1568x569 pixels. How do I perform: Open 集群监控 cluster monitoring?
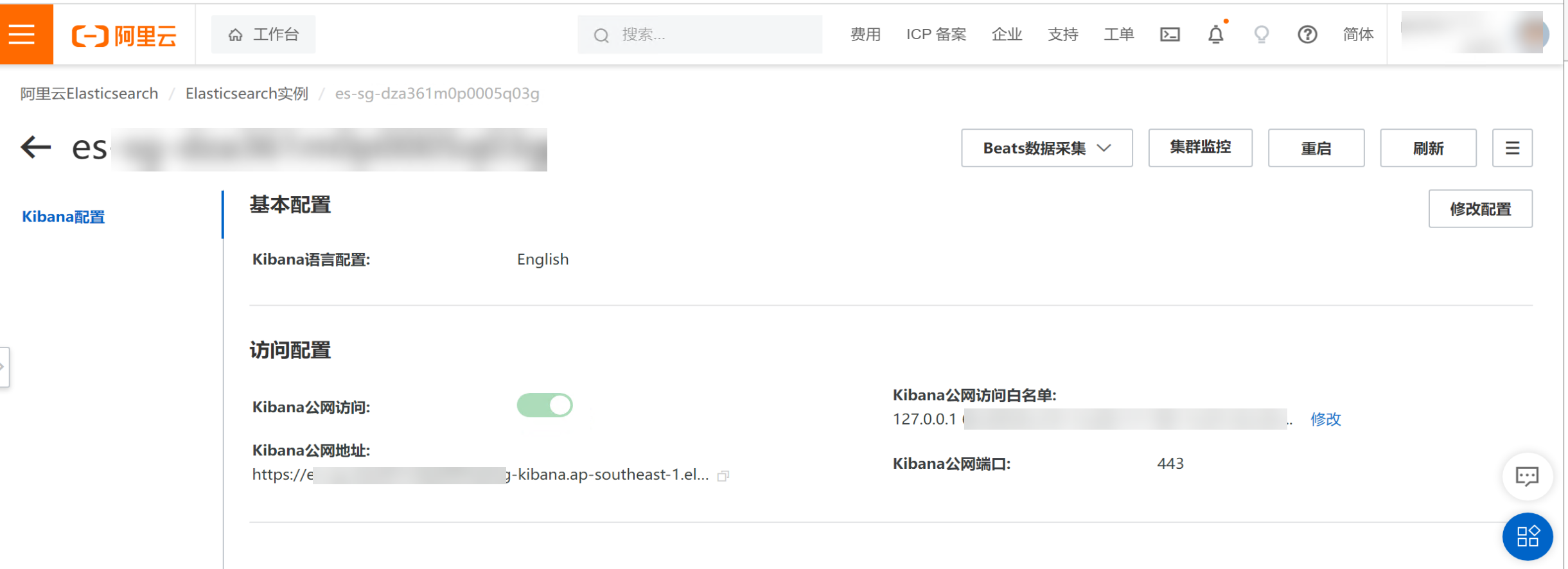[x=1200, y=148]
